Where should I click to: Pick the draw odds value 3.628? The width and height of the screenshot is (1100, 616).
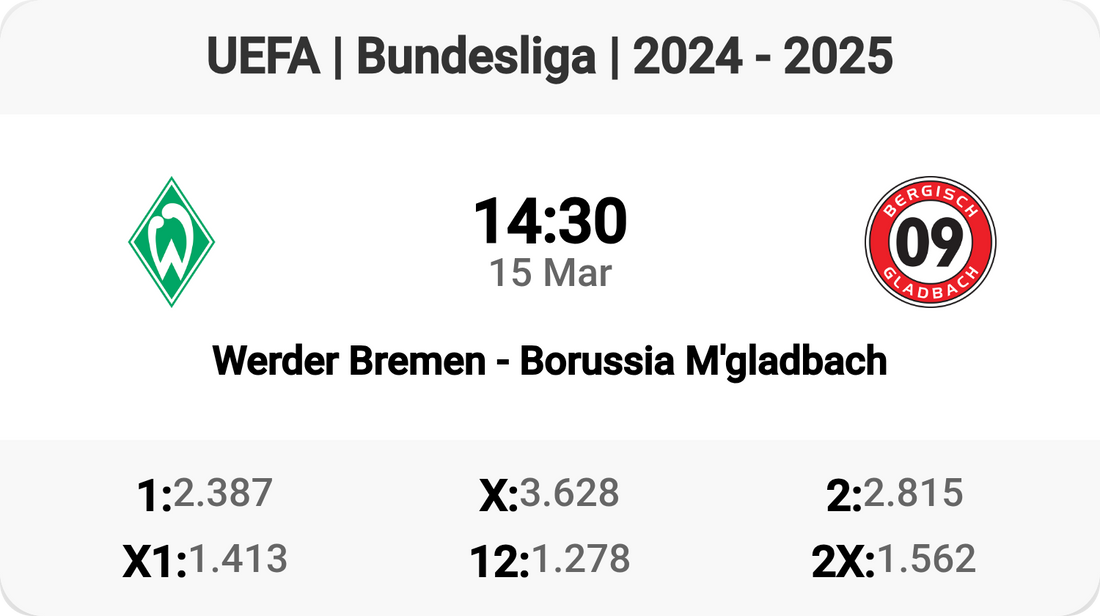[569, 492]
